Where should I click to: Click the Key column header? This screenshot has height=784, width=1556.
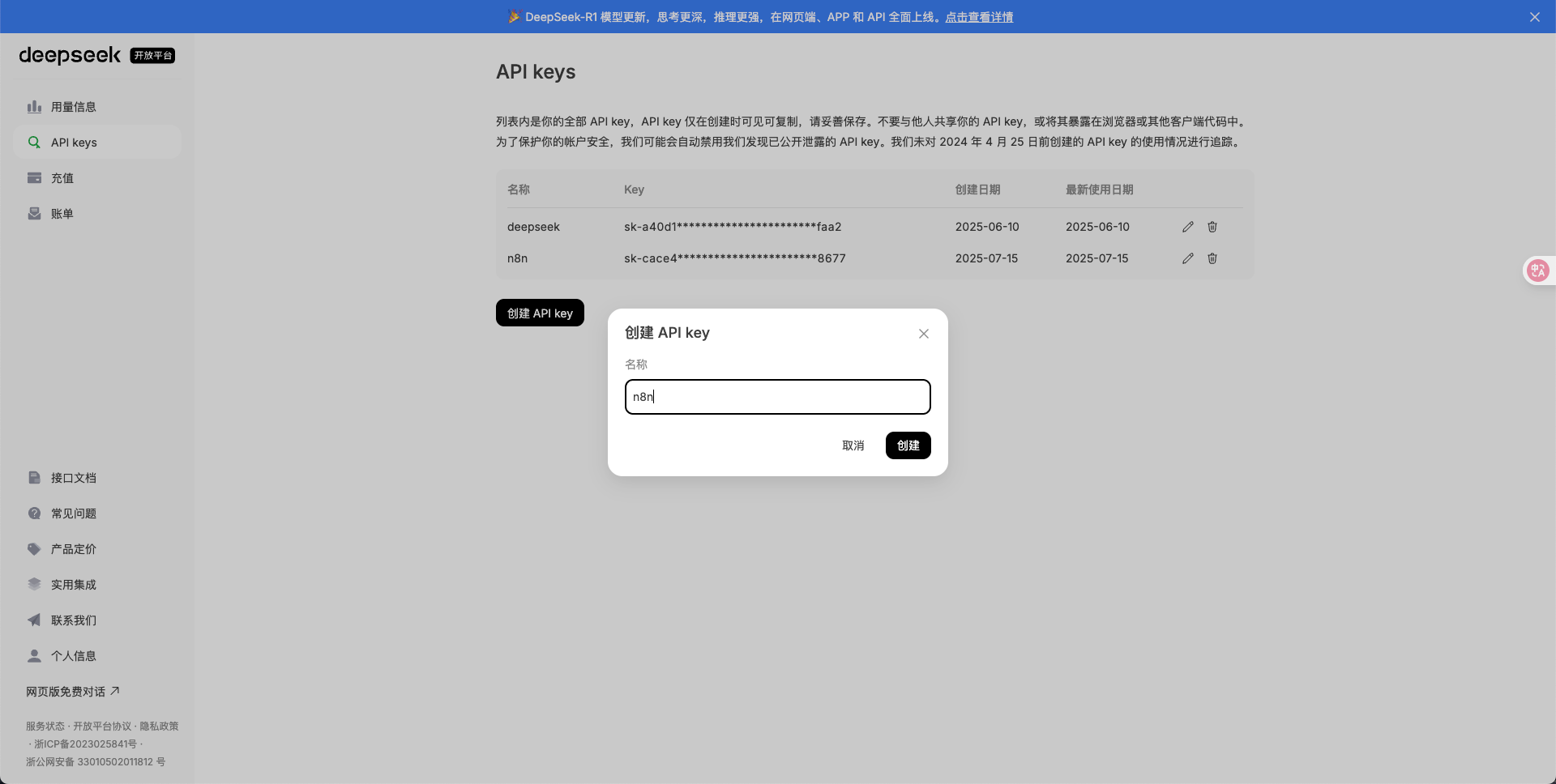pyautogui.click(x=634, y=190)
